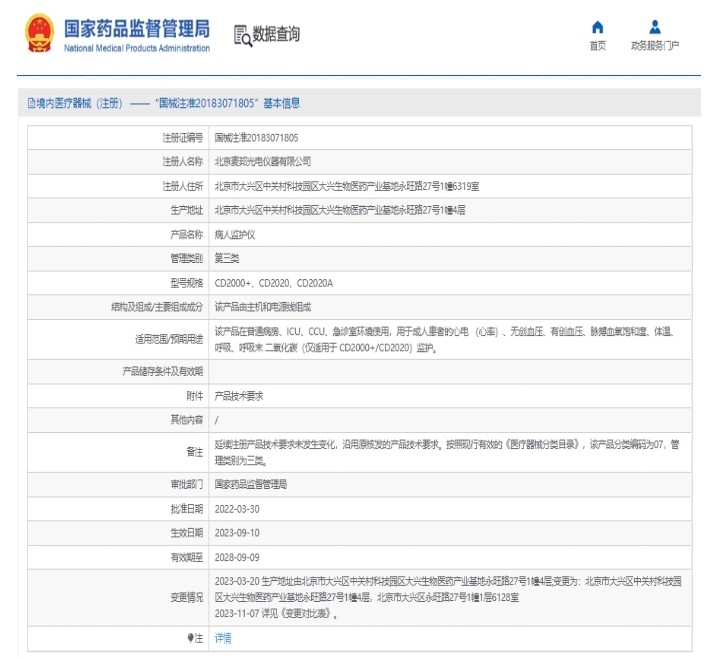Click the approval date 2022-03-30
The width and height of the screenshot is (712, 658).
pyautogui.click(x=235, y=508)
